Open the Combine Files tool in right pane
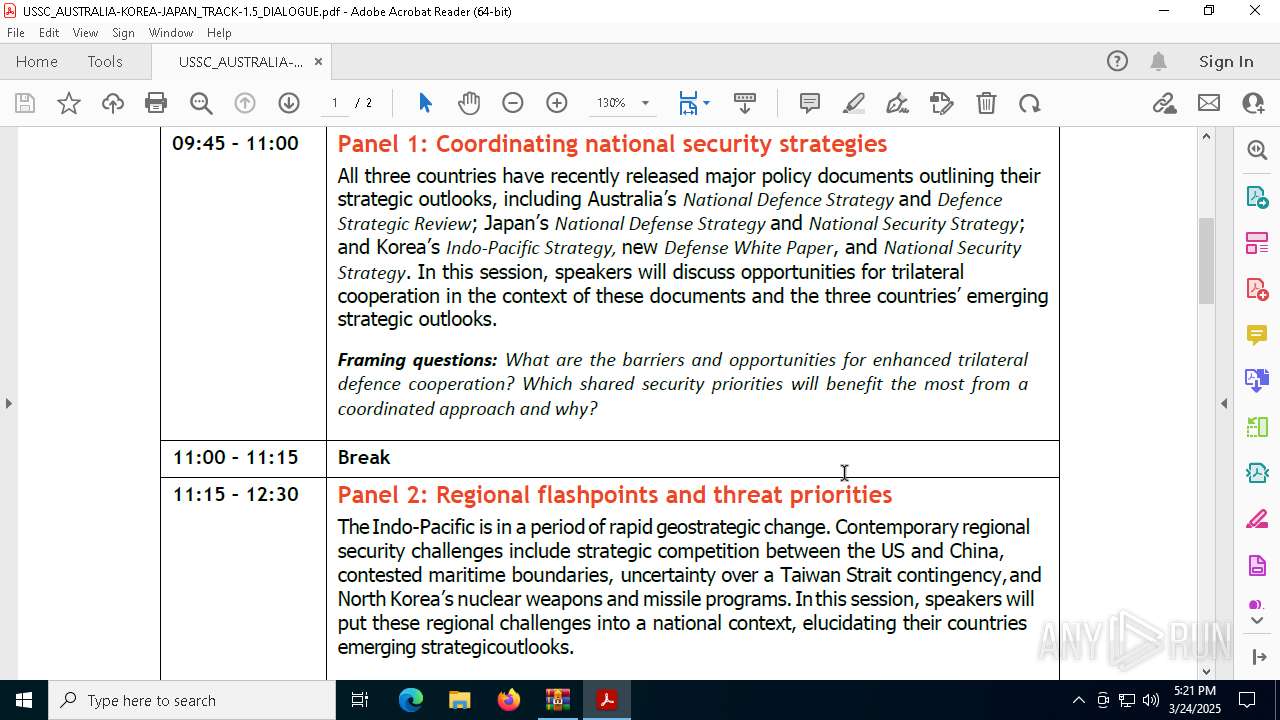Image resolution: width=1280 pixels, height=720 pixels. click(1257, 381)
